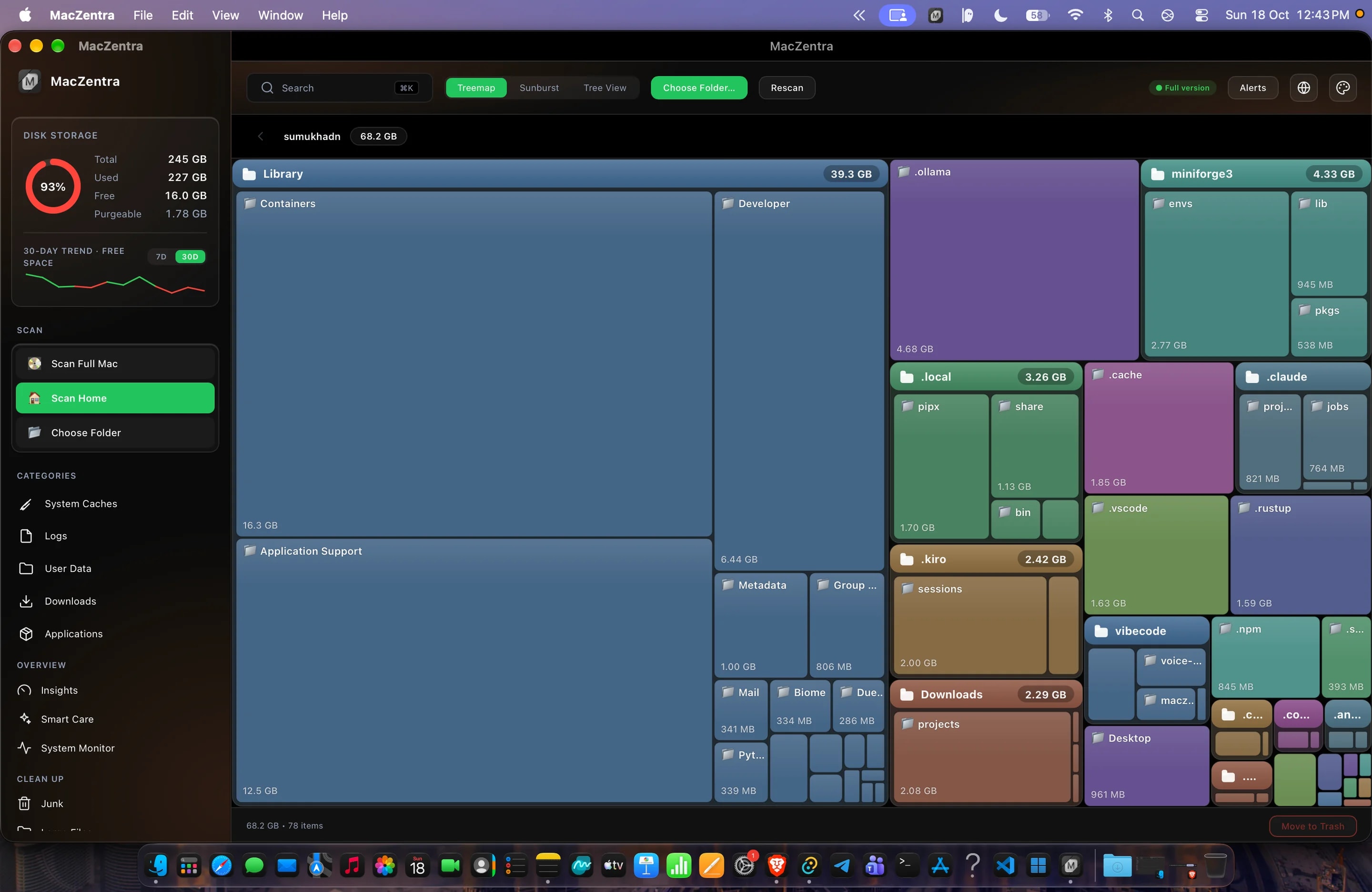Expand the vibecode folder header
The height and width of the screenshot is (892, 1372).
(x=1147, y=631)
